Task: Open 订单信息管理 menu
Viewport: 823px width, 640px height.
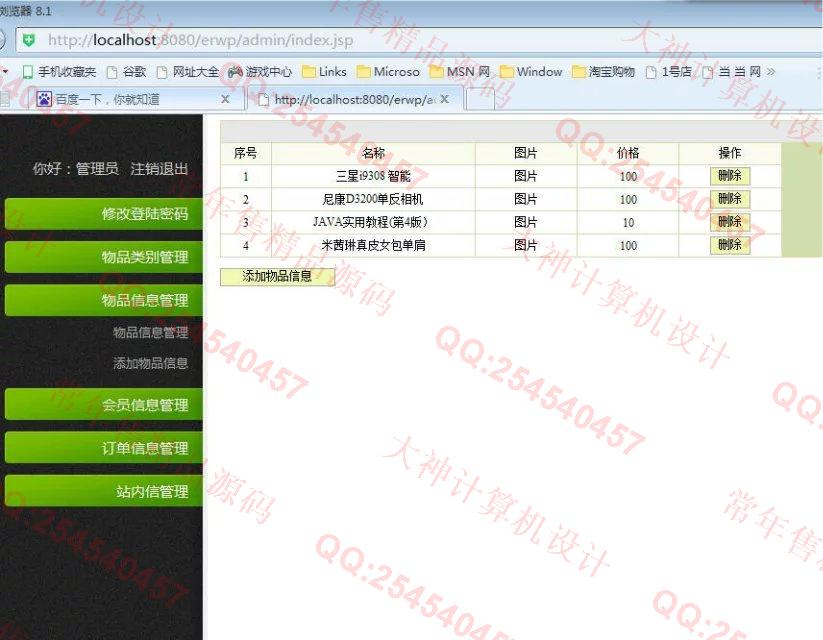Action: 103,448
